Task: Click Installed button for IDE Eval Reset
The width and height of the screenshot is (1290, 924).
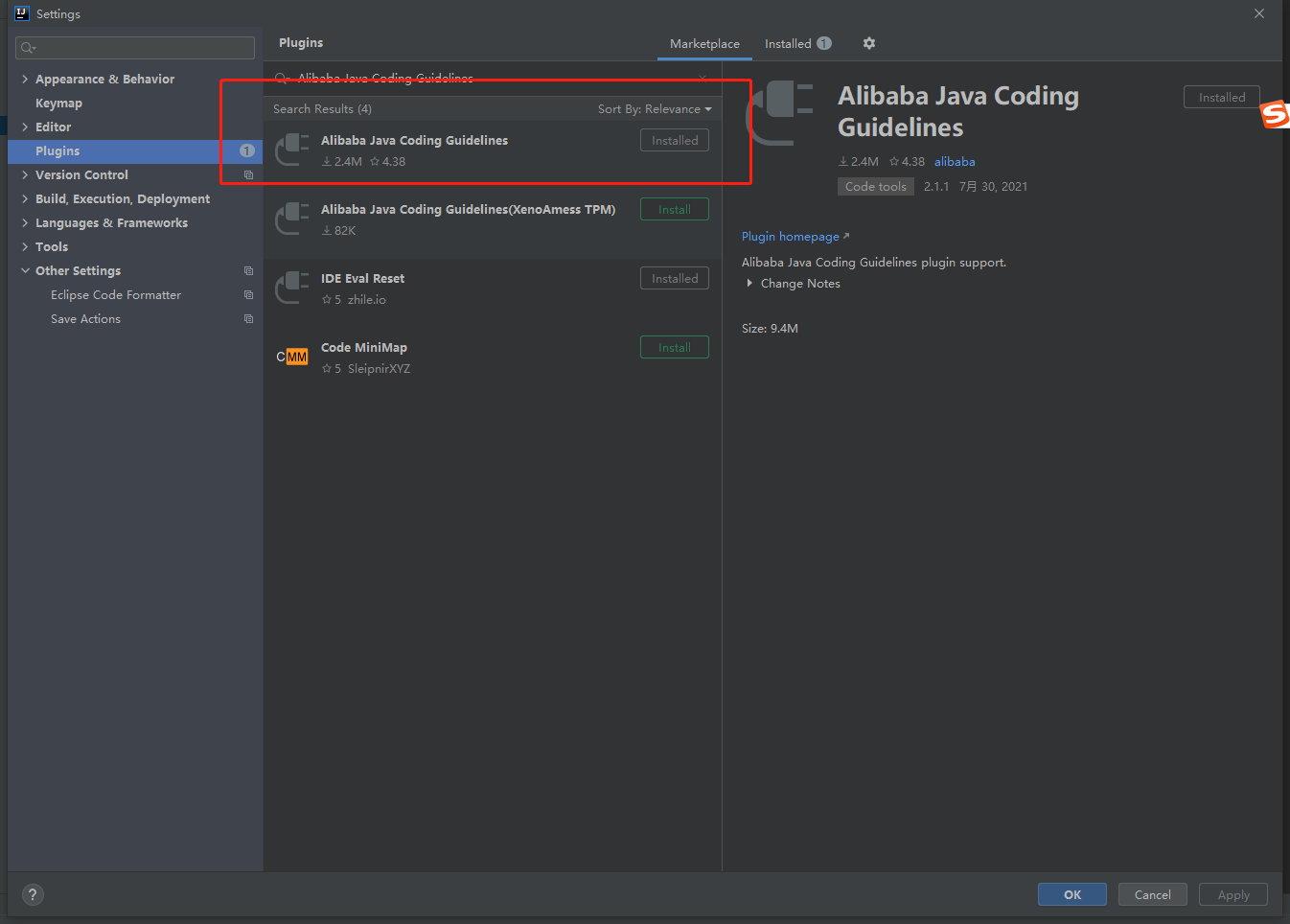Action: pos(674,278)
